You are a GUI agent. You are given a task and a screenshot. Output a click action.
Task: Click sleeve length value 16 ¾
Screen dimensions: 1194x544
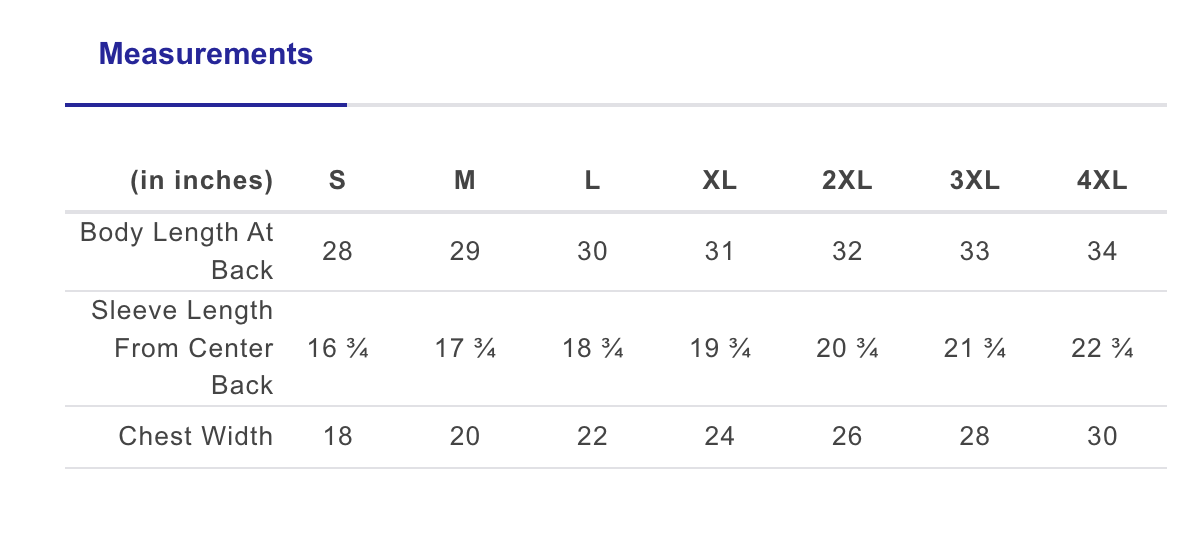[x=338, y=349]
